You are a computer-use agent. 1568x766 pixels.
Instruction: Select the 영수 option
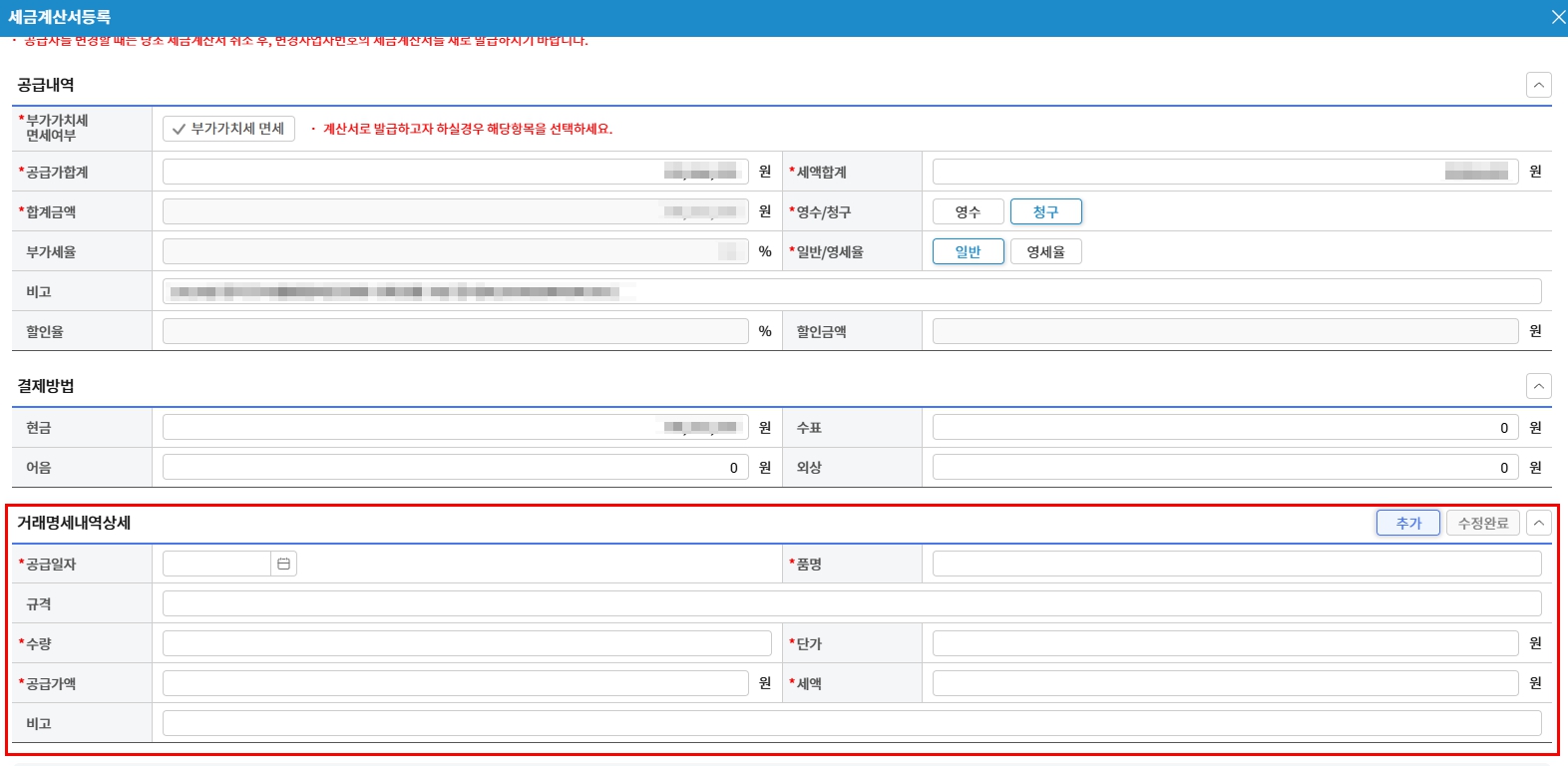[968, 211]
